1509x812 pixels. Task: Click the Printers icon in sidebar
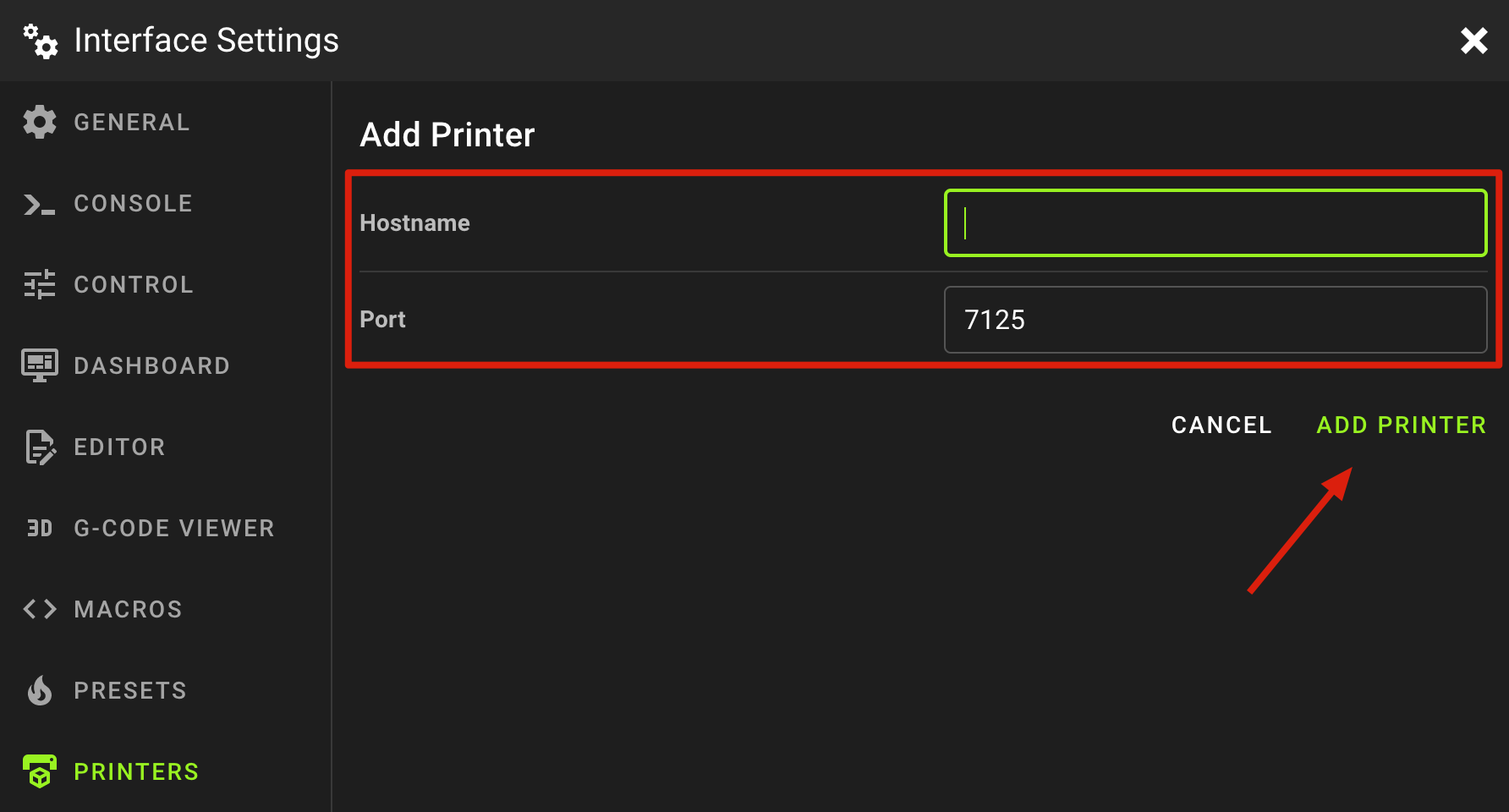click(x=40, y=771)
